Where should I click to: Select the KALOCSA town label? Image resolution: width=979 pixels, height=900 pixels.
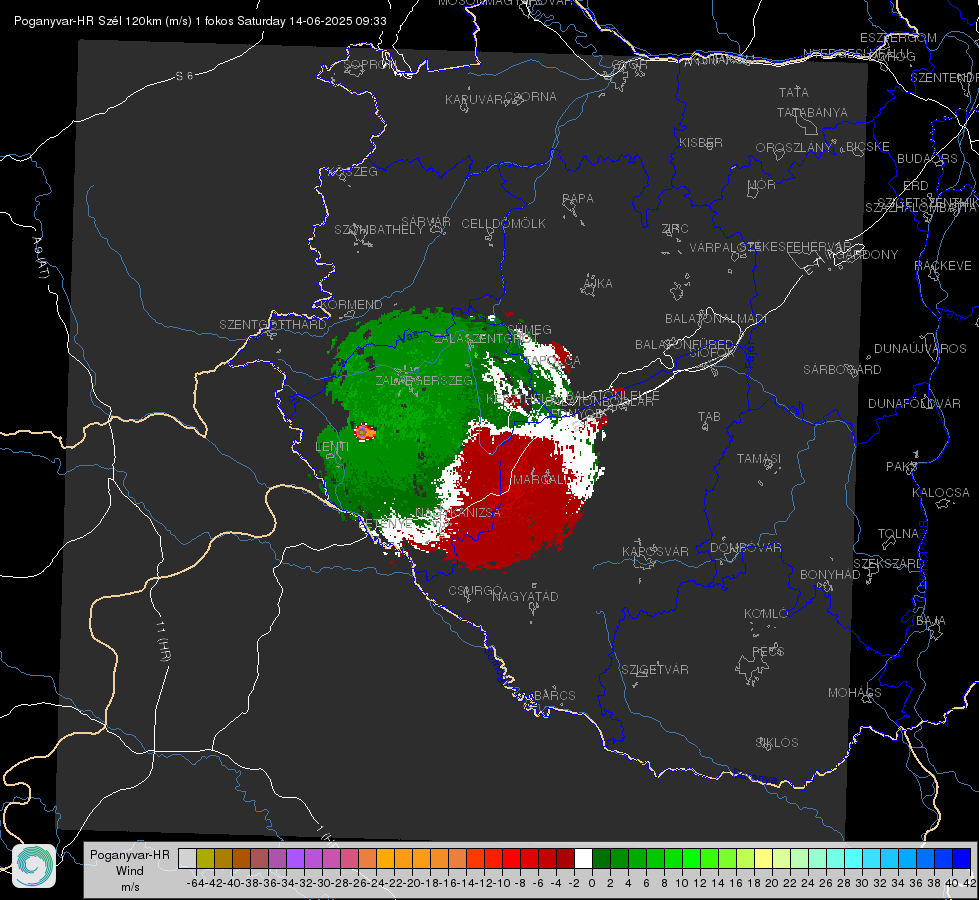tap(941, 493)
